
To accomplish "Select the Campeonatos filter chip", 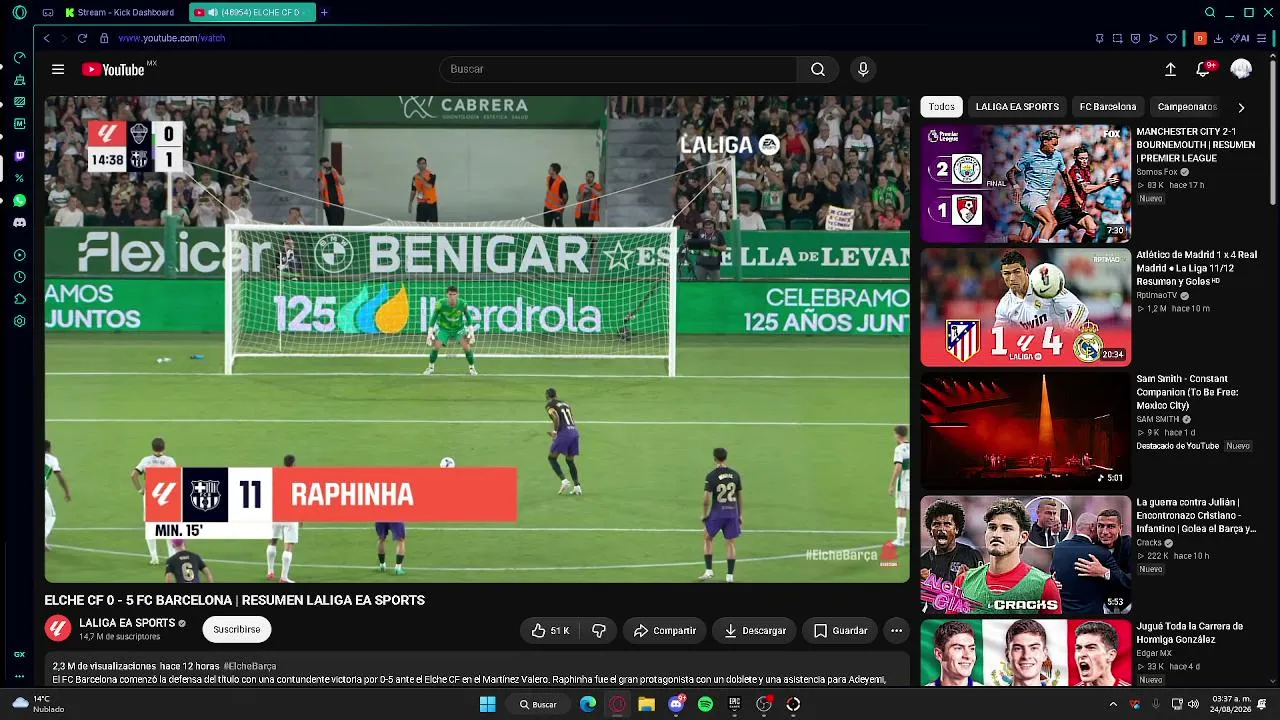I will click(1187, 106).
